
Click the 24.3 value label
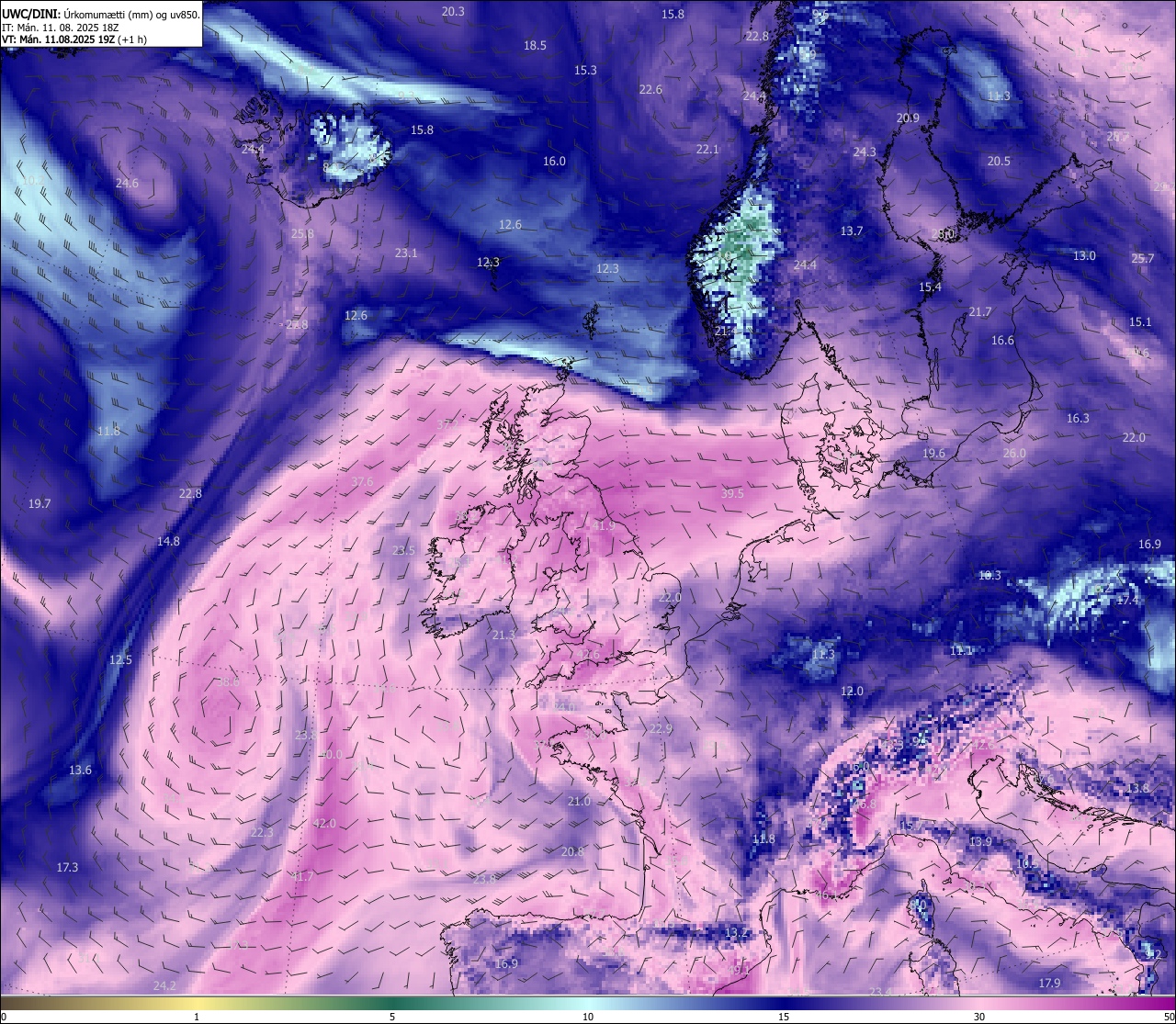tap(865, 152)
